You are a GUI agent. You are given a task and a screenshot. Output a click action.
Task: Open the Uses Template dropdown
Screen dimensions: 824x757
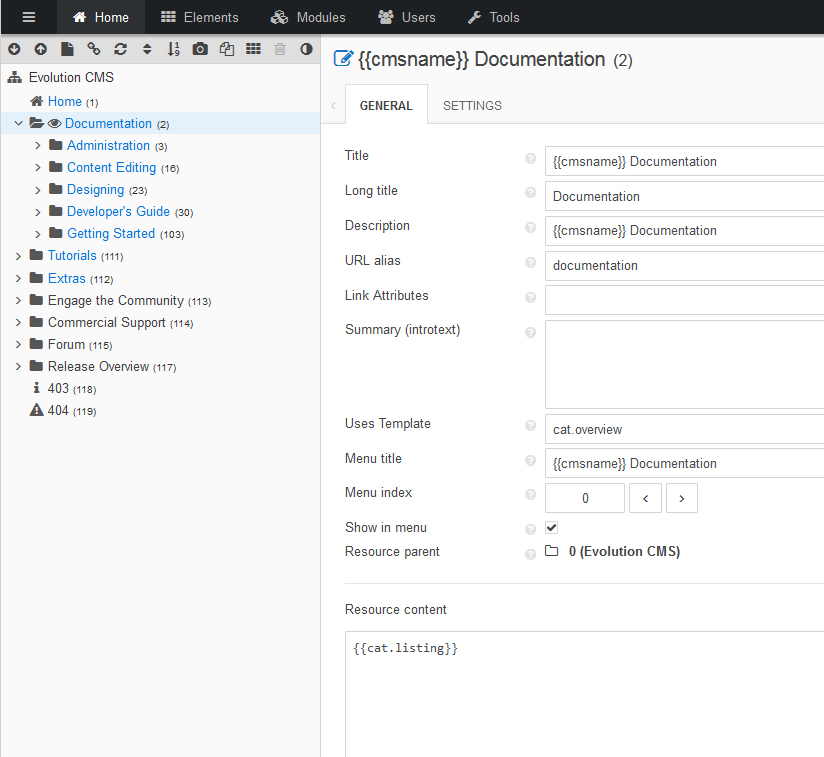[x=684, y=429]
